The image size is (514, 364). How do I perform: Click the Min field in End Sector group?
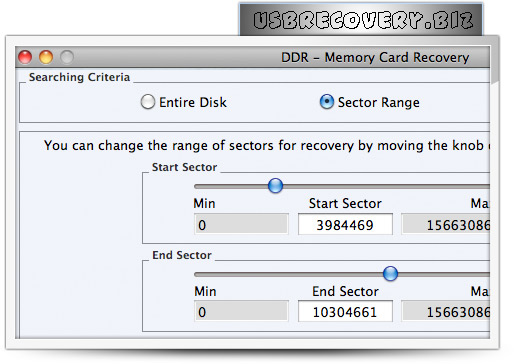click(241, 311)
